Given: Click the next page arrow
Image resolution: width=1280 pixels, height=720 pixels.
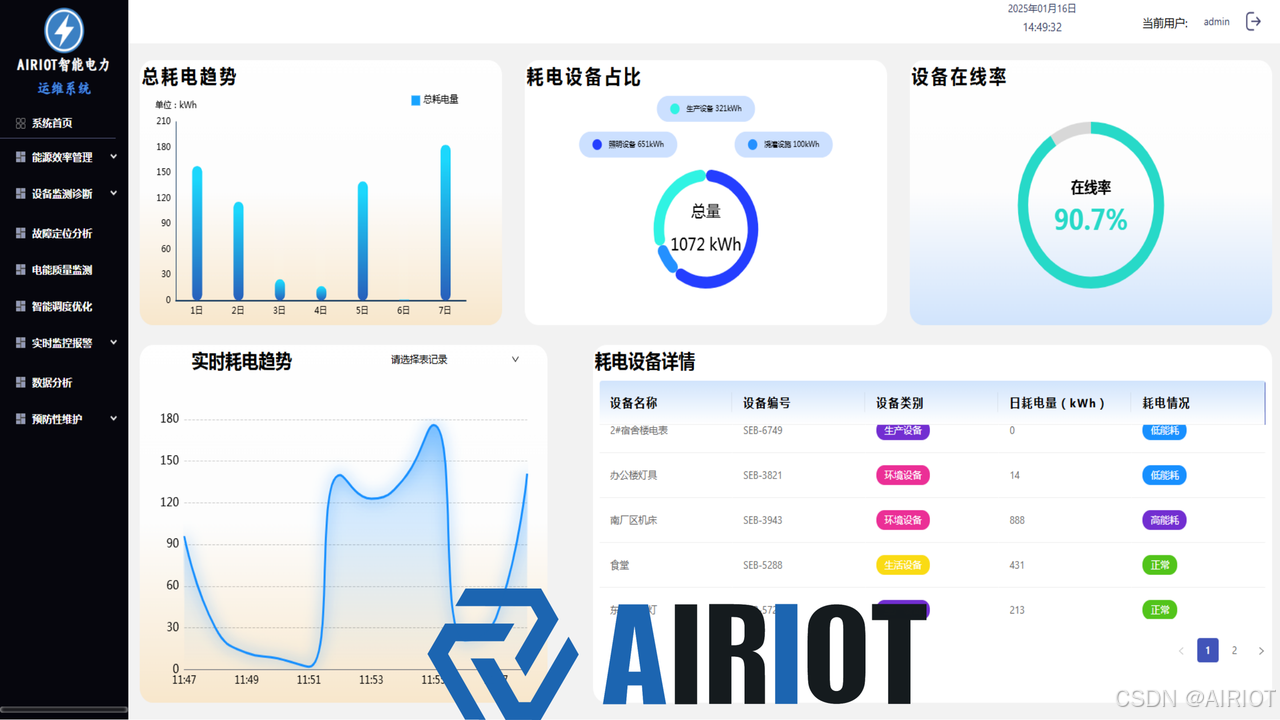Looking at the screenshot, I should pyautogui.click(x=1261, y=651).
